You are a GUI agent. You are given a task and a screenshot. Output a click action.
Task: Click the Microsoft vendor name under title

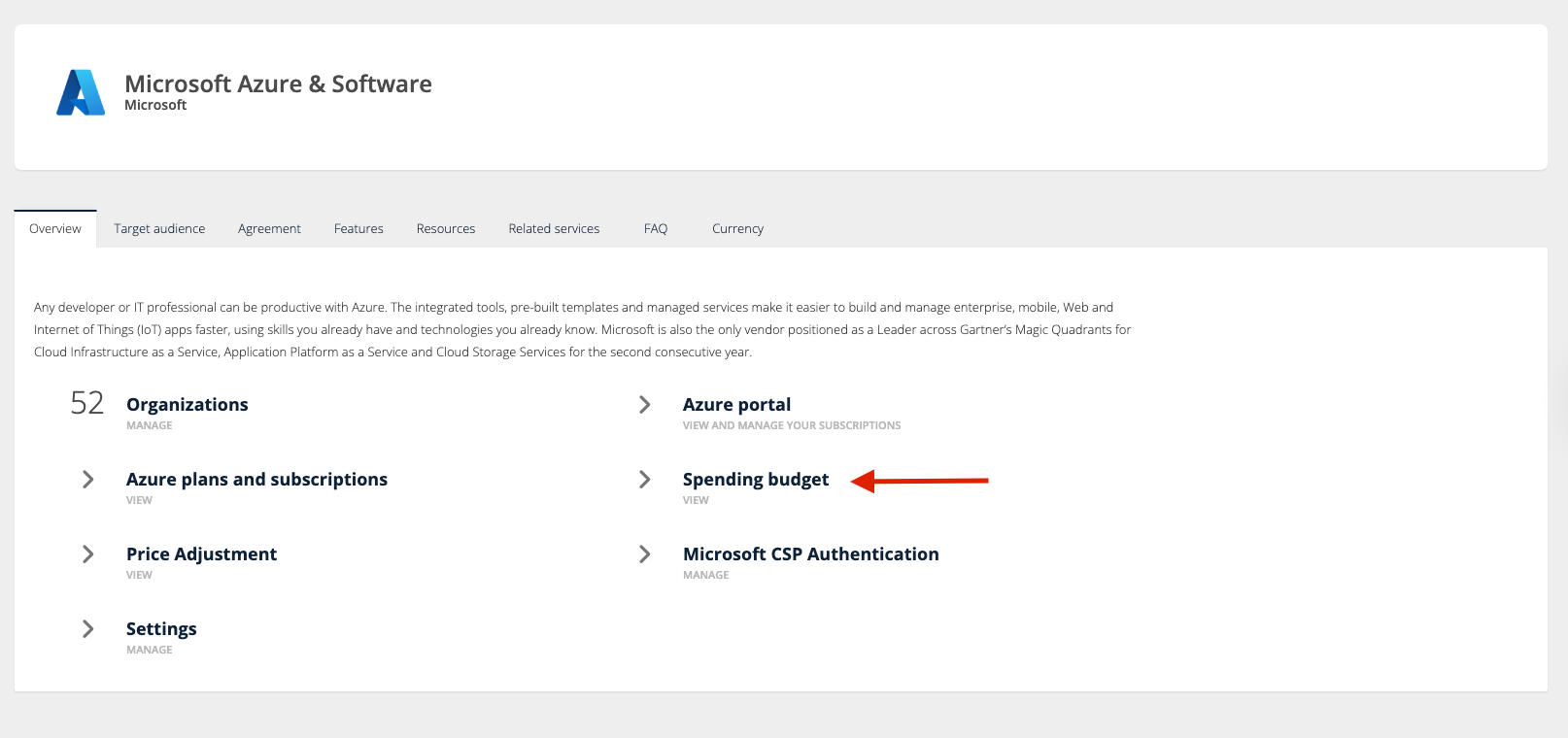155,105
